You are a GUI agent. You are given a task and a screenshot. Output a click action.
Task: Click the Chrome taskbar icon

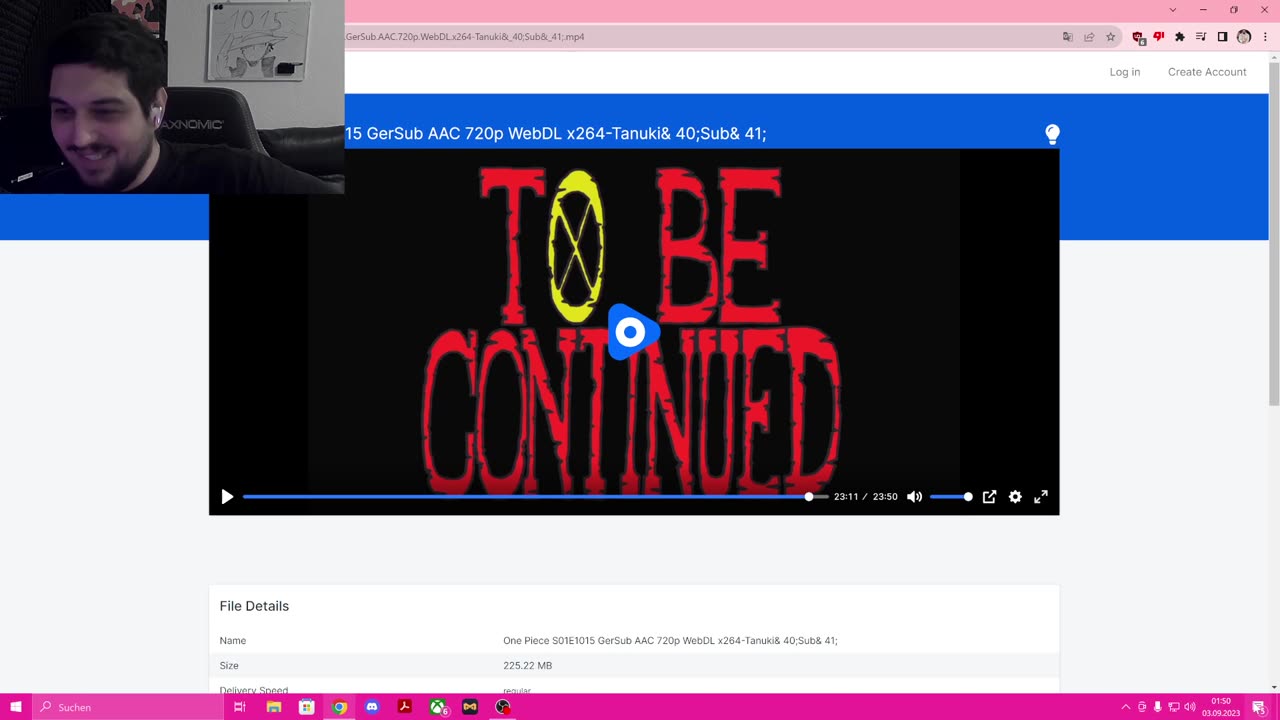(x=340, y=707)
